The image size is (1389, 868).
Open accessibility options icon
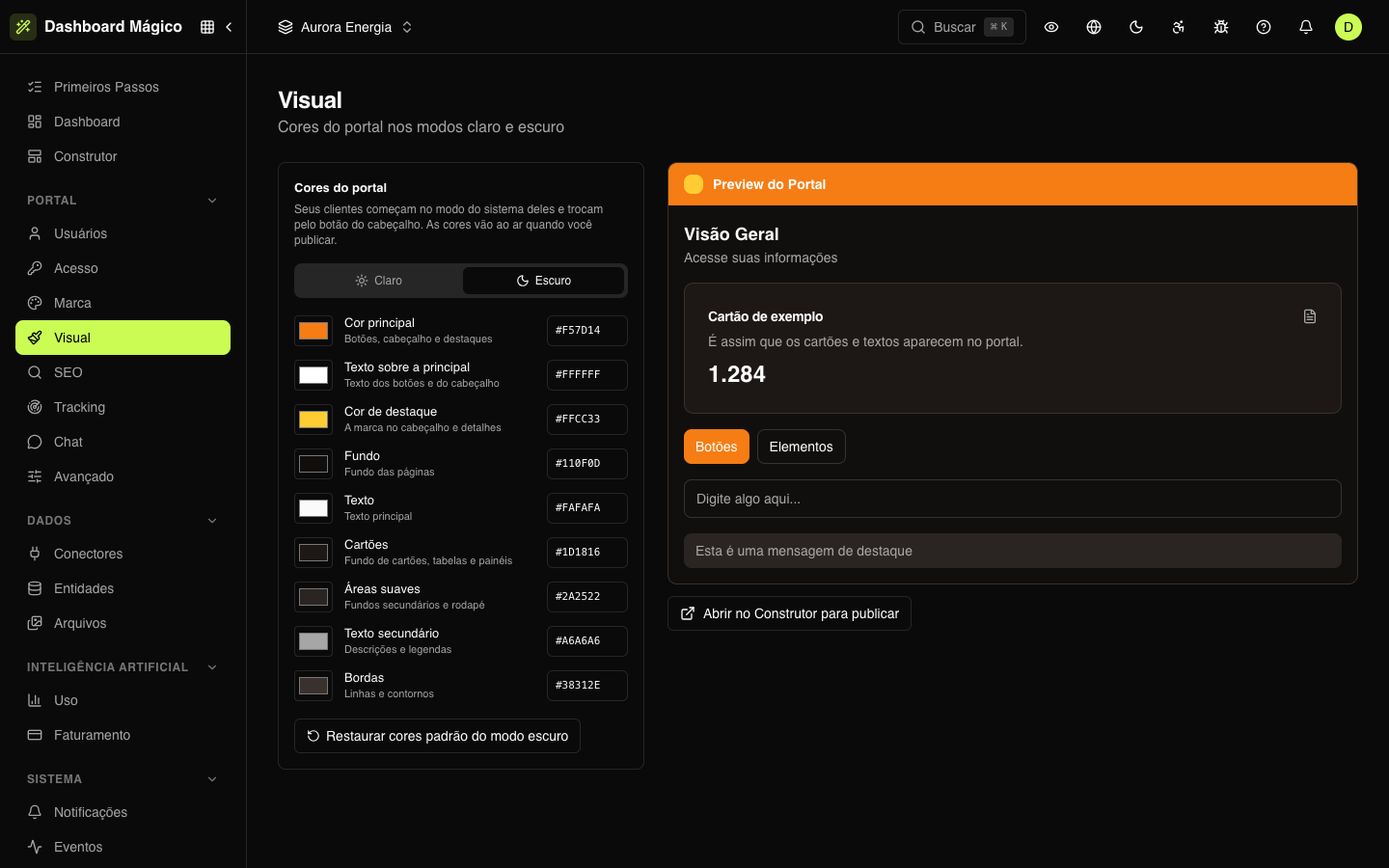pos(1179,27)
